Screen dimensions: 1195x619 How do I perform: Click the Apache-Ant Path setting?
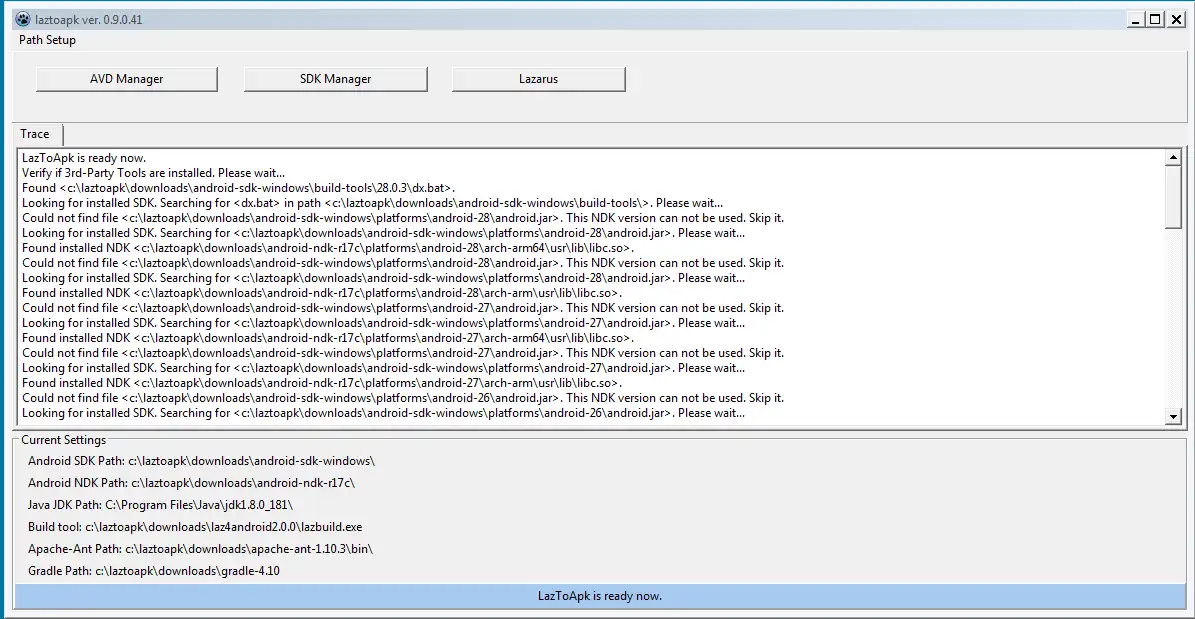(x=200, y=549)
